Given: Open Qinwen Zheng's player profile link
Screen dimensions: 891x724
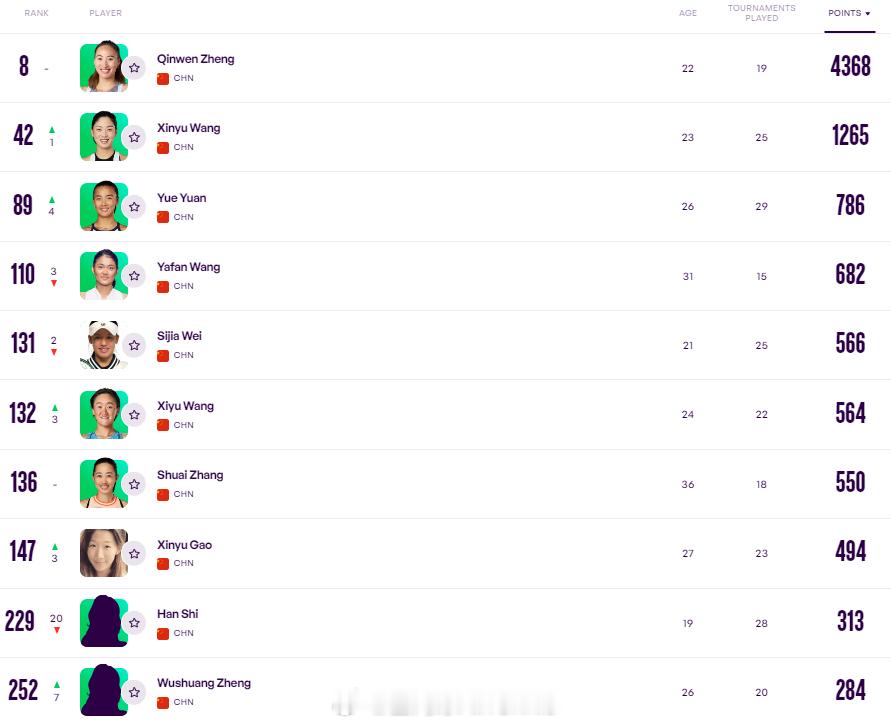Looking at the screenshot, I should (x=195, y=59).
